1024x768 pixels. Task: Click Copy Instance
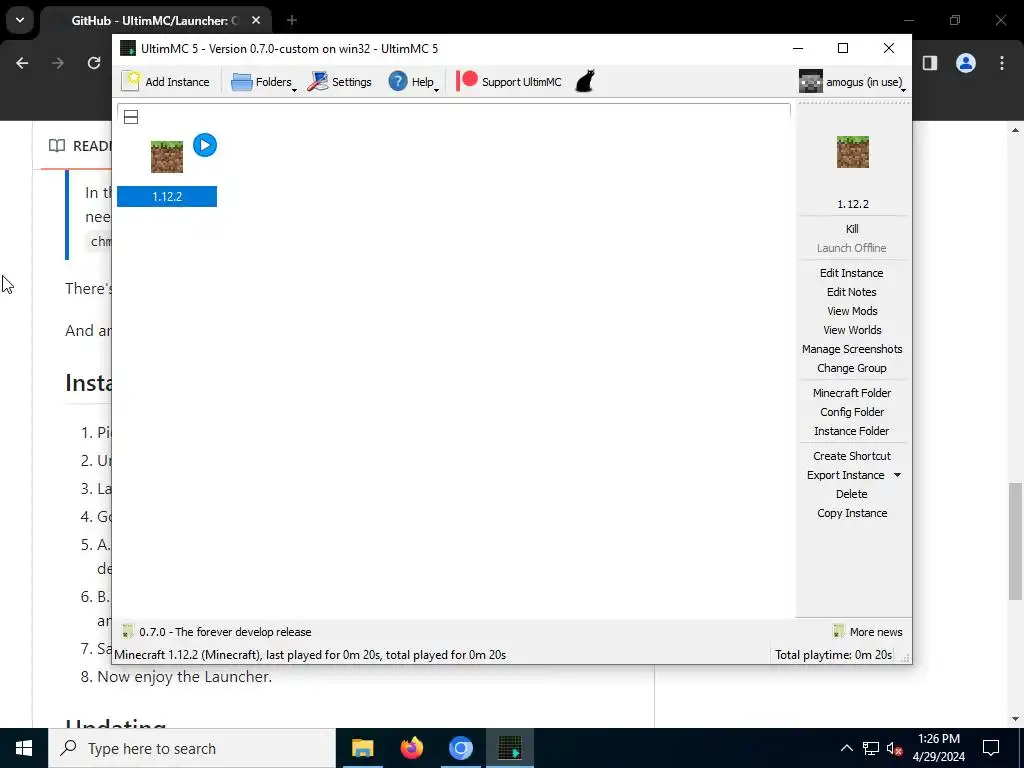(x=852, y=513)
